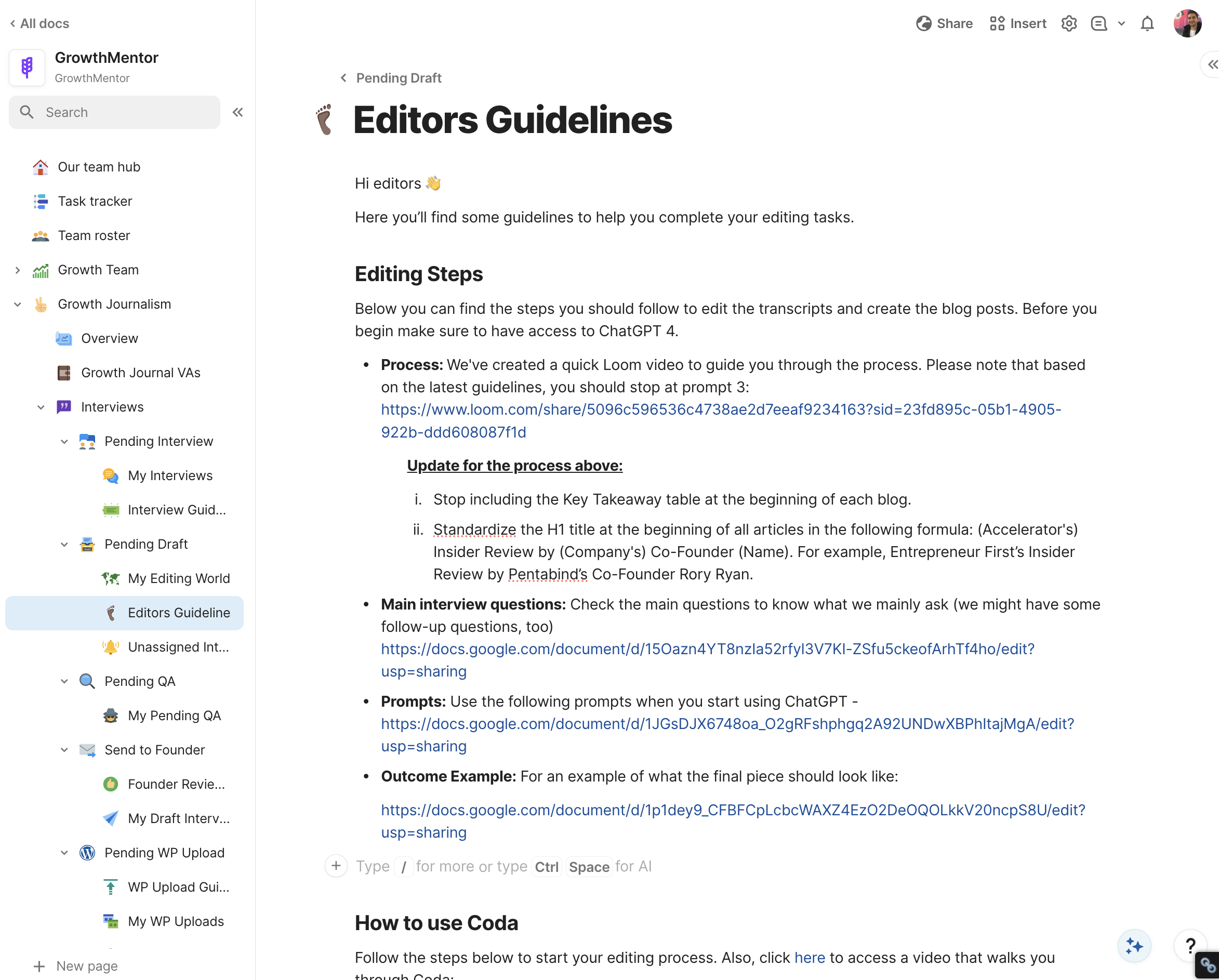Click the GrowthMentor doc logo icon
The width and height of the screenshot is (1219, 980).
[x=27, y=68]
